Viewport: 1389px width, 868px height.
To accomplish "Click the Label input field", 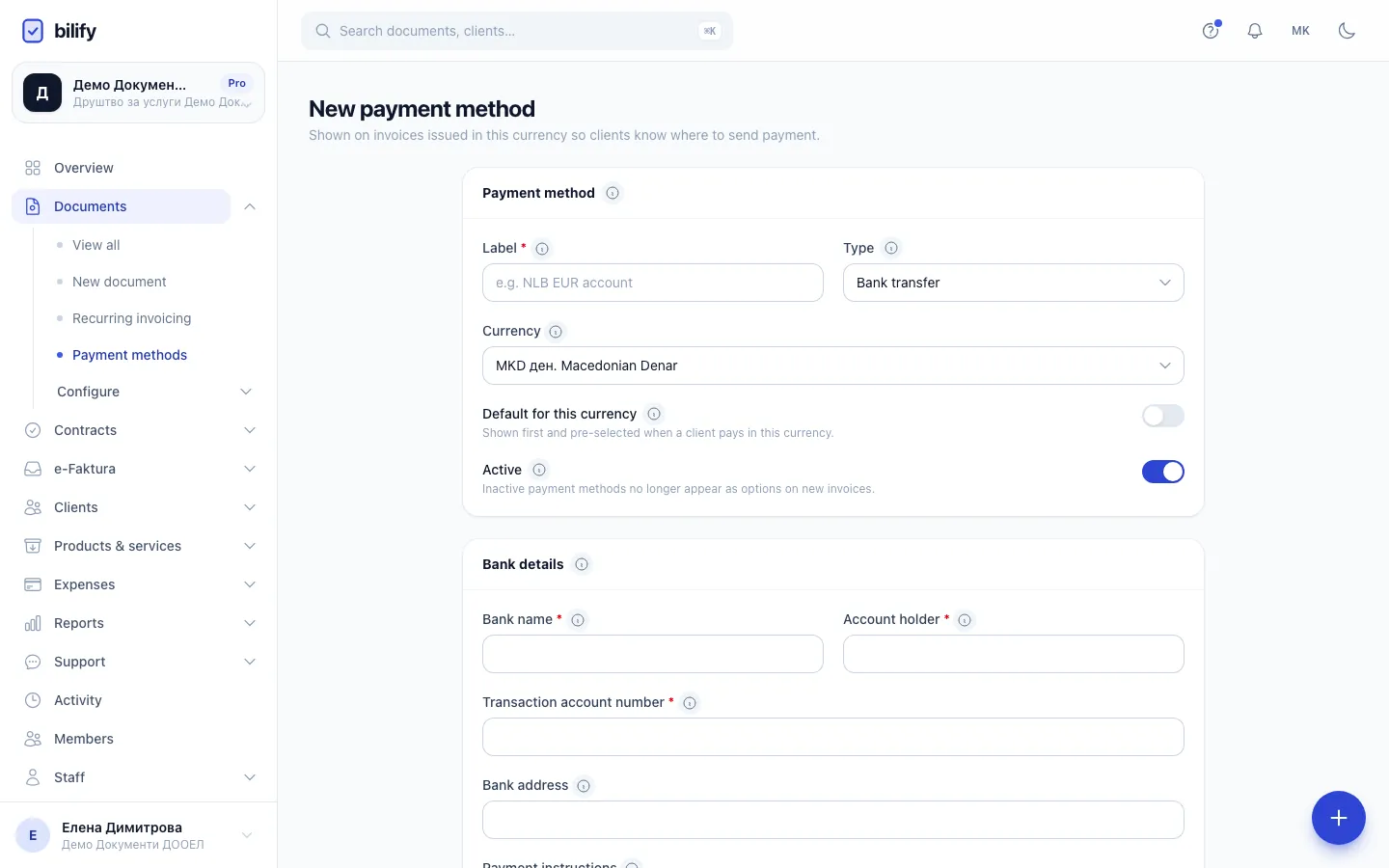I will 653,283.
